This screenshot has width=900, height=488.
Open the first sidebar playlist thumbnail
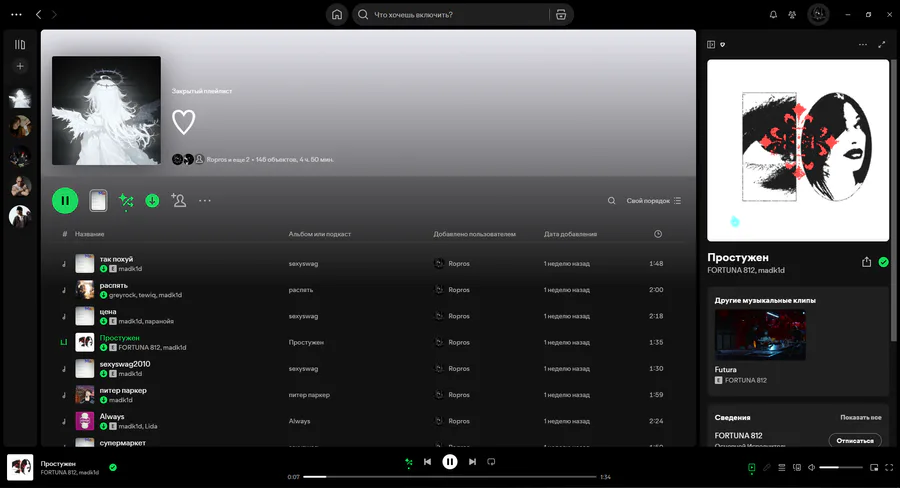[x=20, y=98]
